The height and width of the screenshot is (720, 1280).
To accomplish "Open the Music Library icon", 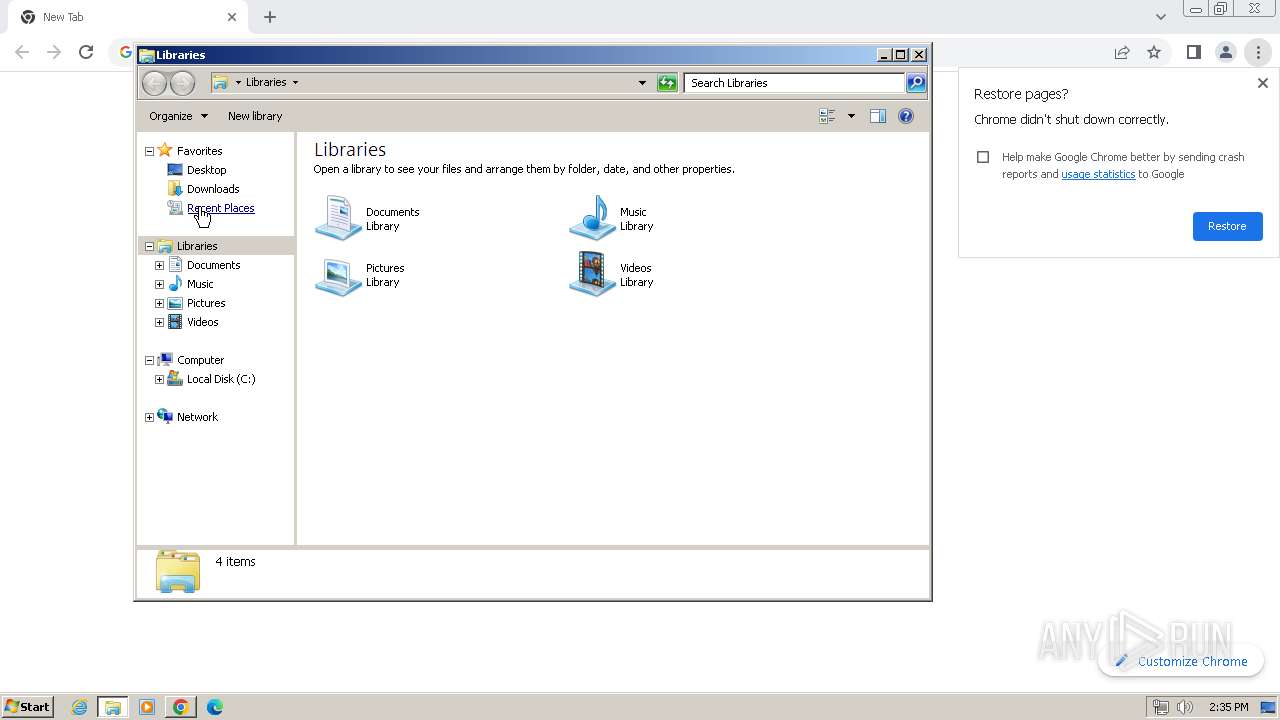I will click(x=592, y=218).
